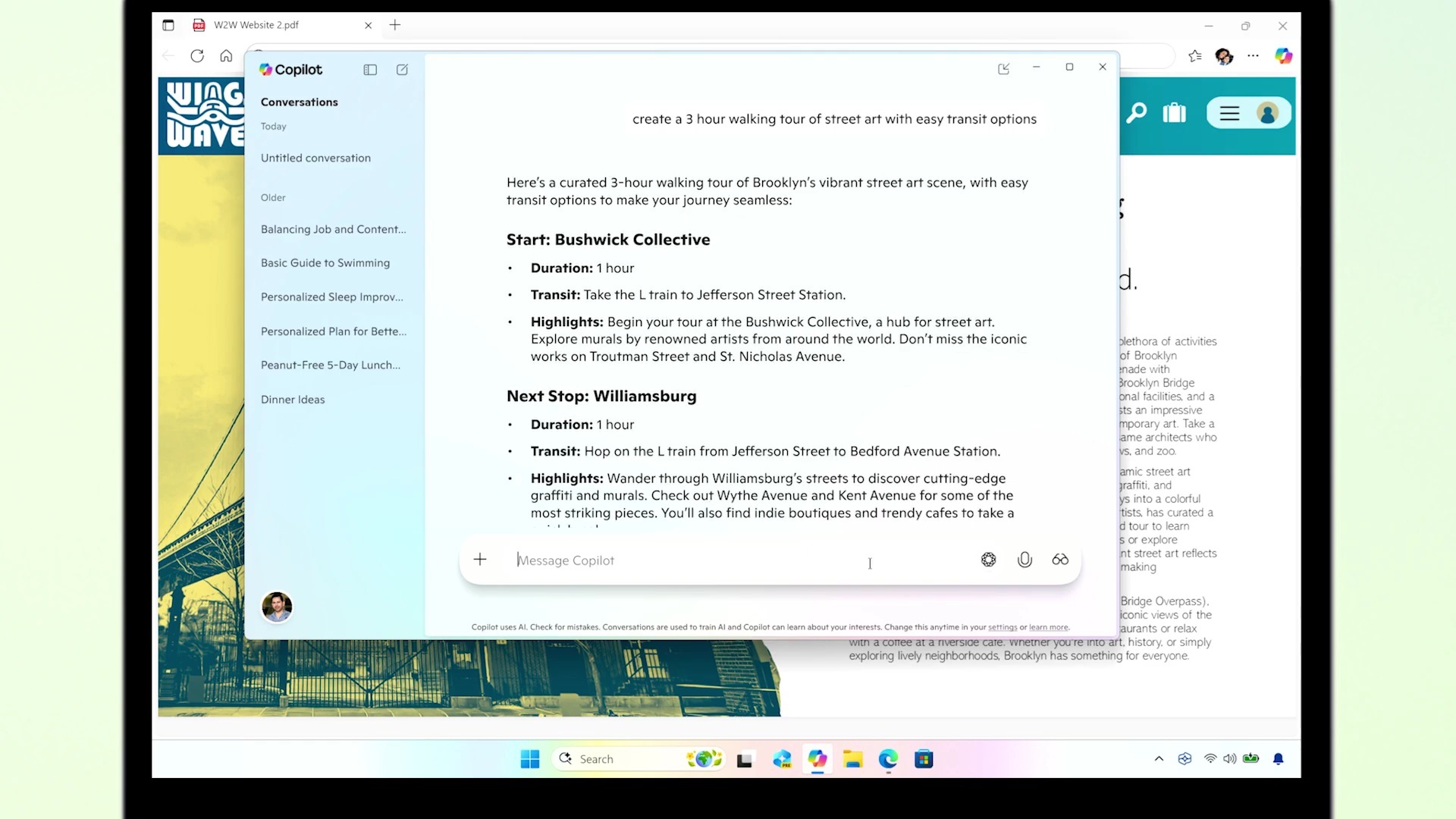1456x819 pixels.
Task: Click the Edge tab actions icon
Action: [x=168, y=25]
